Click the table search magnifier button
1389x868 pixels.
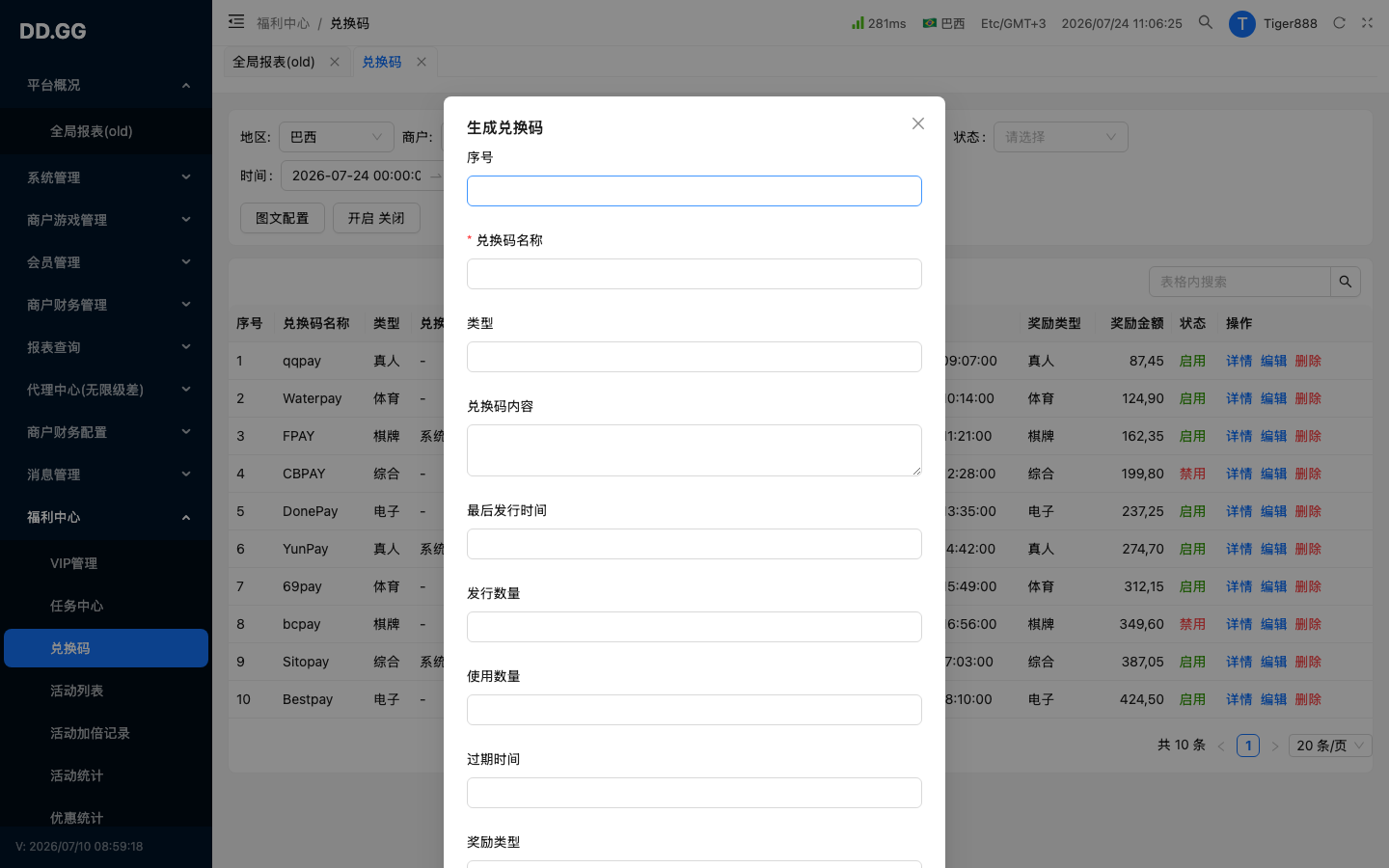click(x=1346, y=282)
